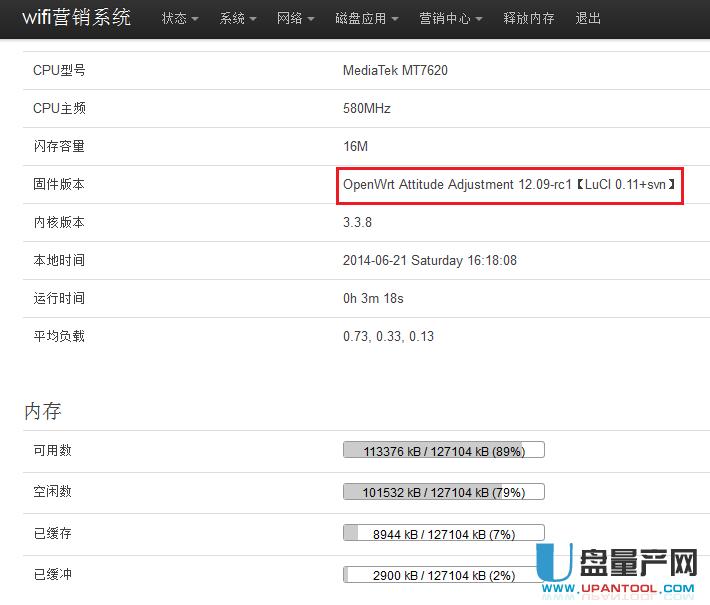Image resolution: width=710 pixels, height=605 pixels.
Task: Click 释放内存 in the navbar
Action: click(528, 18)
